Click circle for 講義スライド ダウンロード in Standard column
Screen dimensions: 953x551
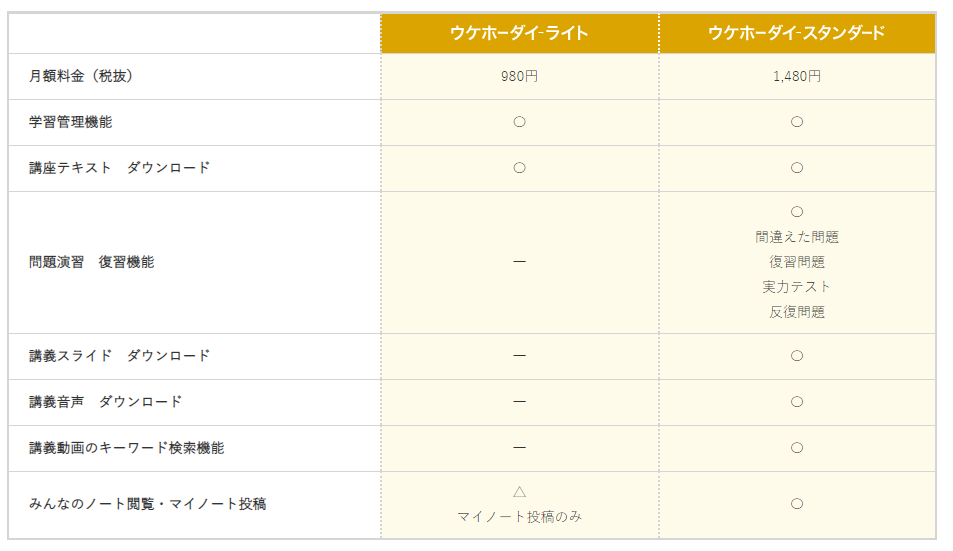[x=797, y=356]
